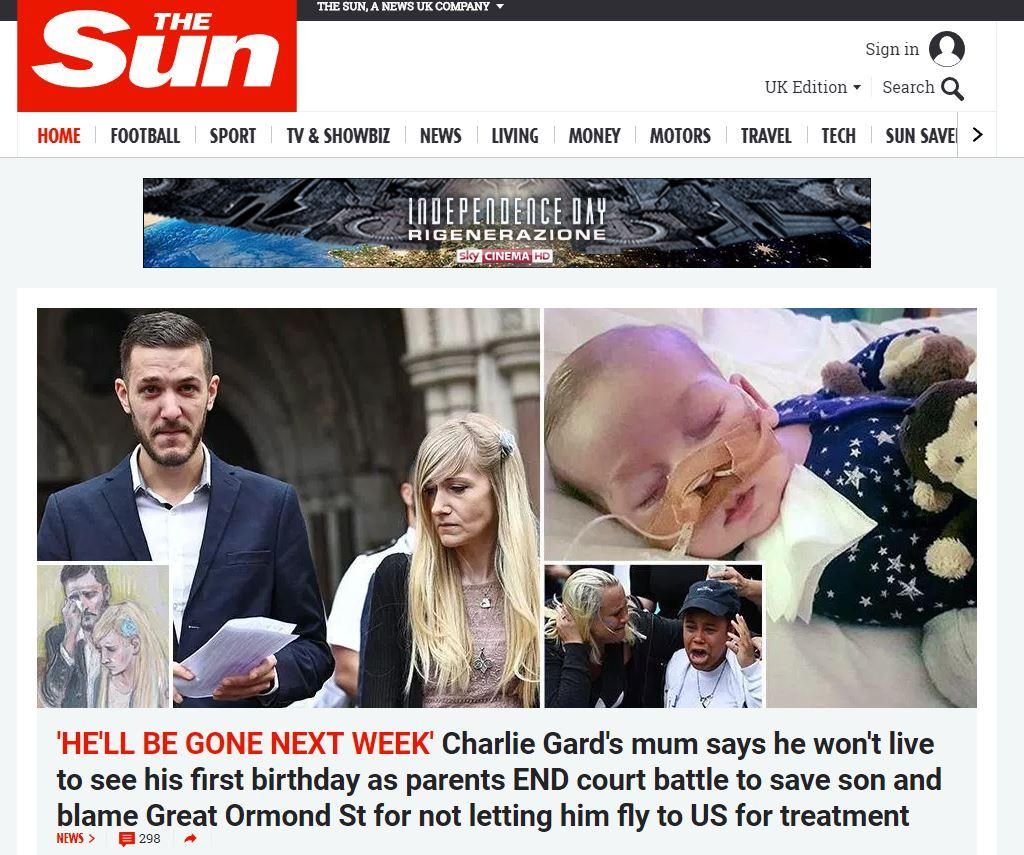The width and height of the screenshot is (1024, 855).
Task: Click the Sign in link
Action: coord(892,49)
